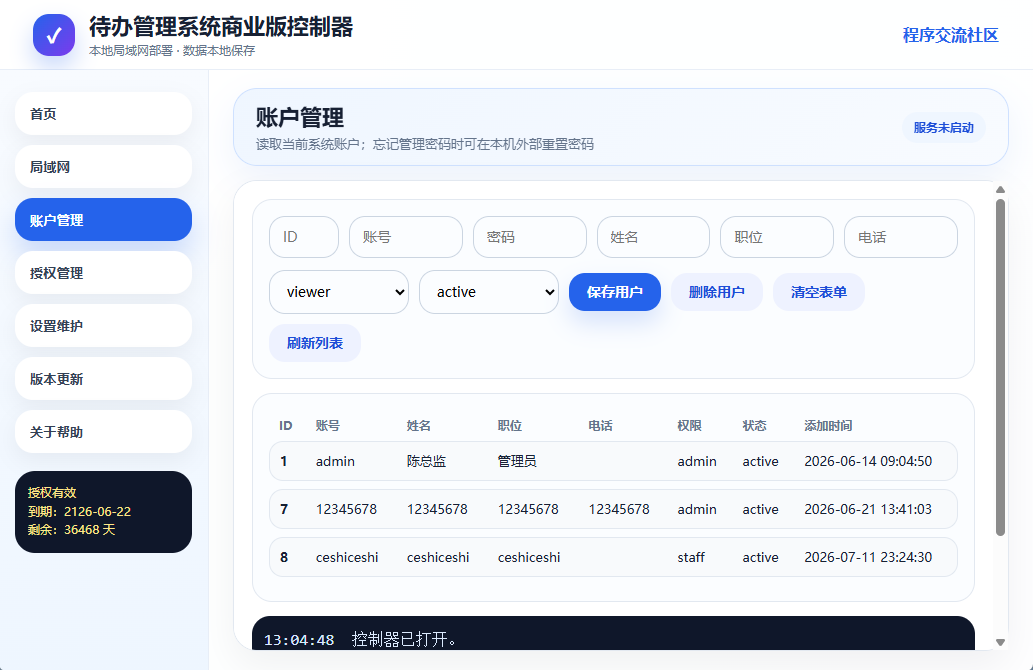Viewport: 1033px width, 670px height.
Task: Select 账户管理 in the sidebar
Action: (x=103, y=219)
